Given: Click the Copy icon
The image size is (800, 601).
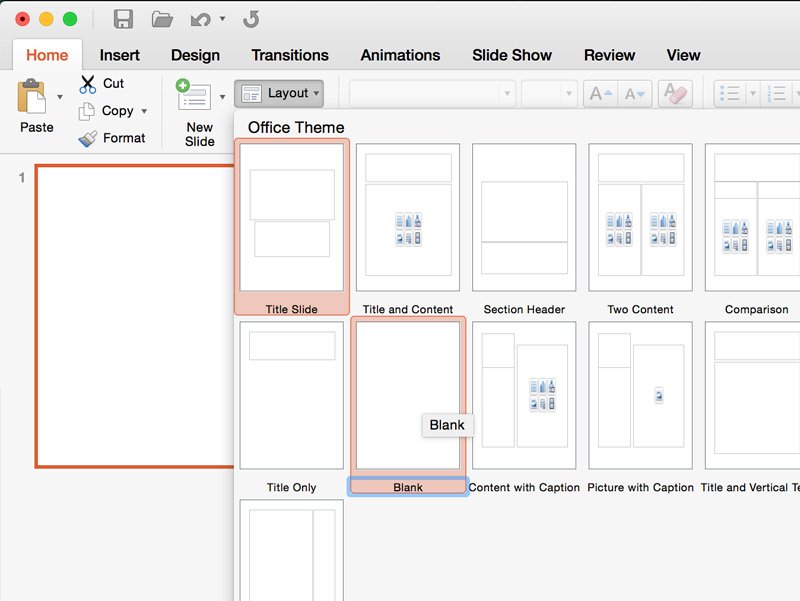Looking at the screenshot, I should click(86, 111).
